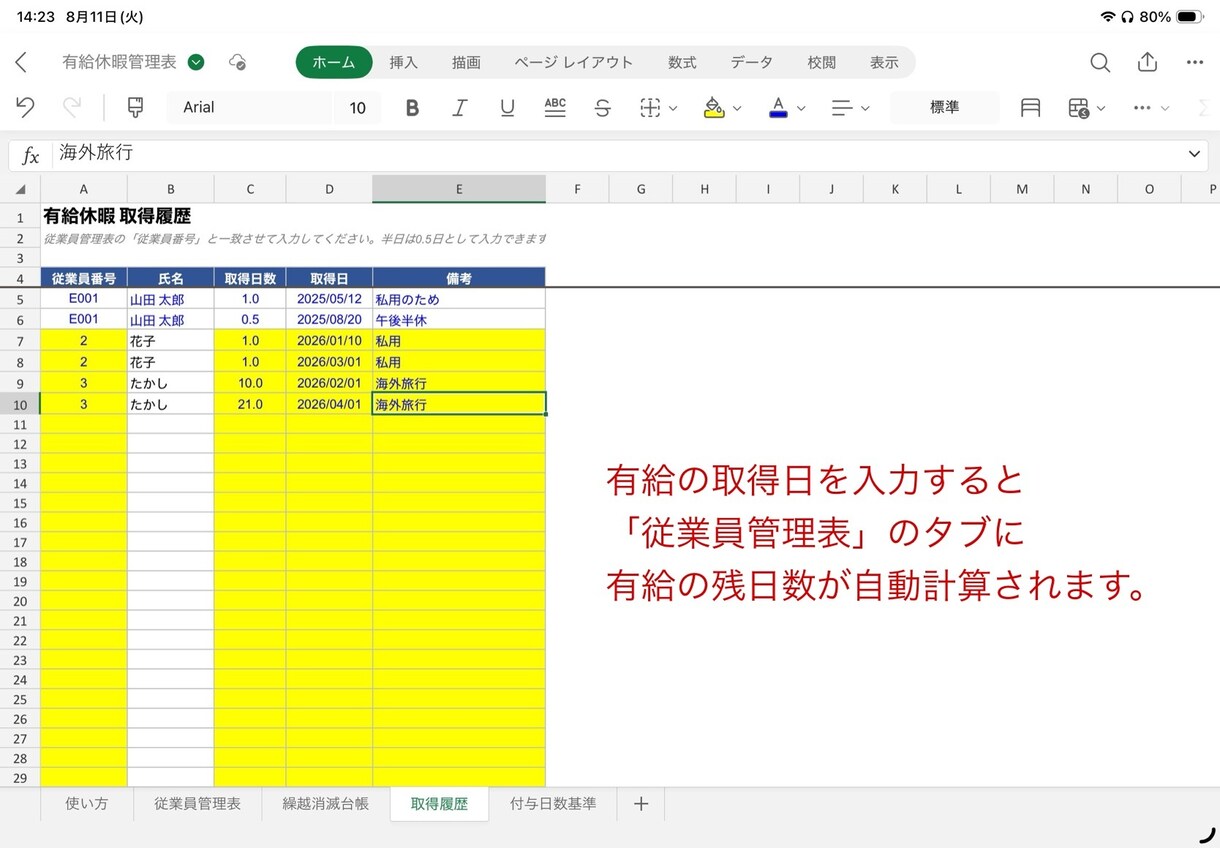Open the 描画 ribbon tab
Screen dimensions: 1220x848
coord(466,62)
